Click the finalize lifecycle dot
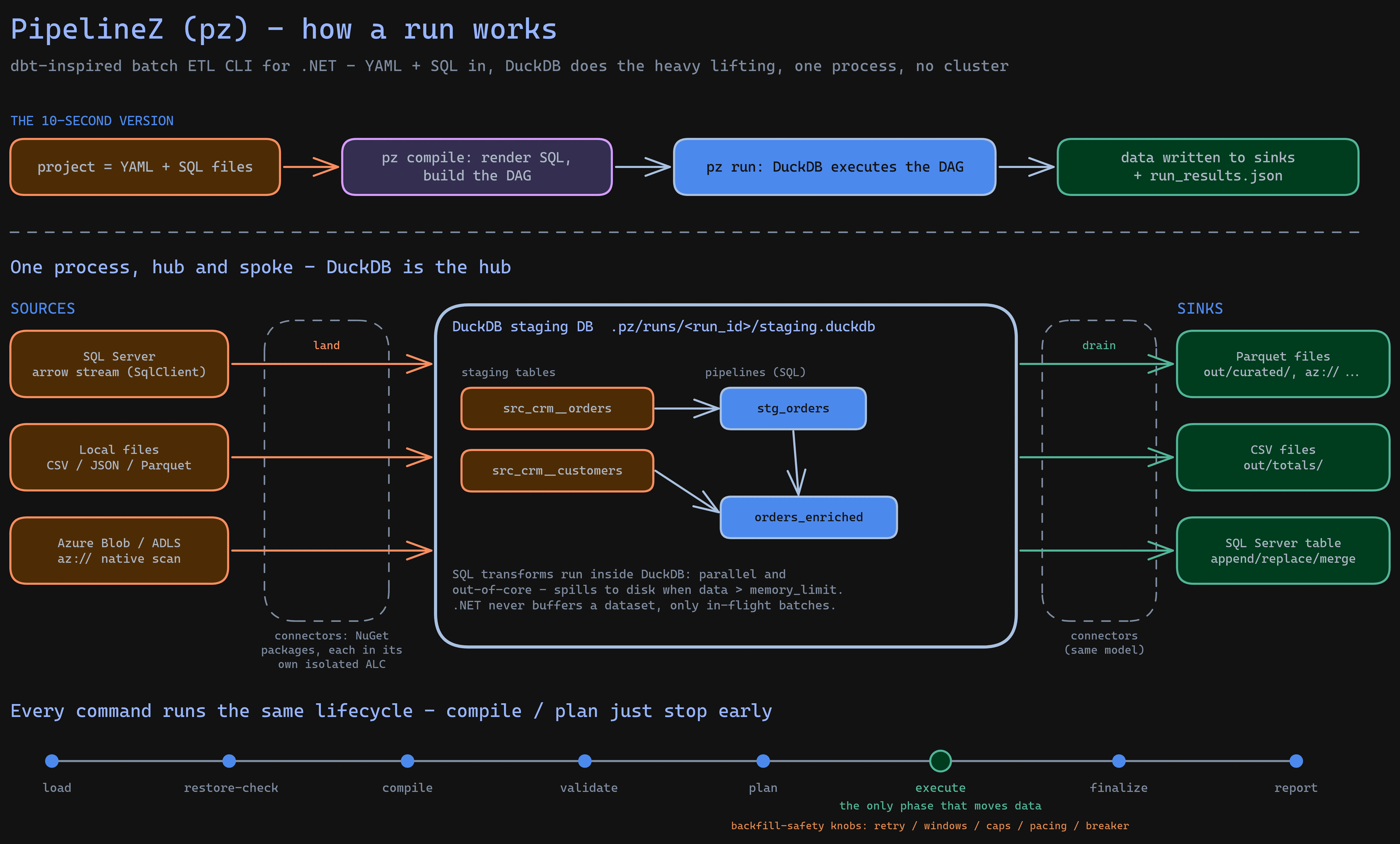Viewport: 1400px width, 844px height. [1119, 761]
